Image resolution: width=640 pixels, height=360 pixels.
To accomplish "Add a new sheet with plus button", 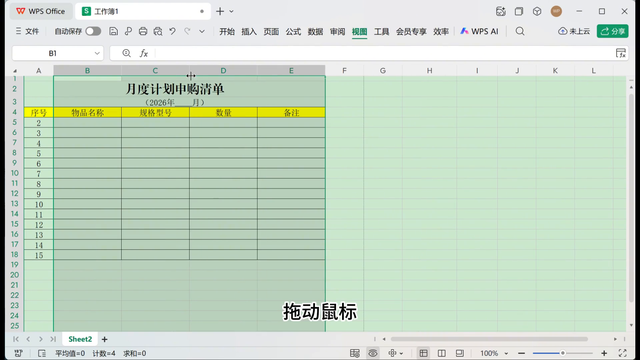I will (x=104, y=339).
